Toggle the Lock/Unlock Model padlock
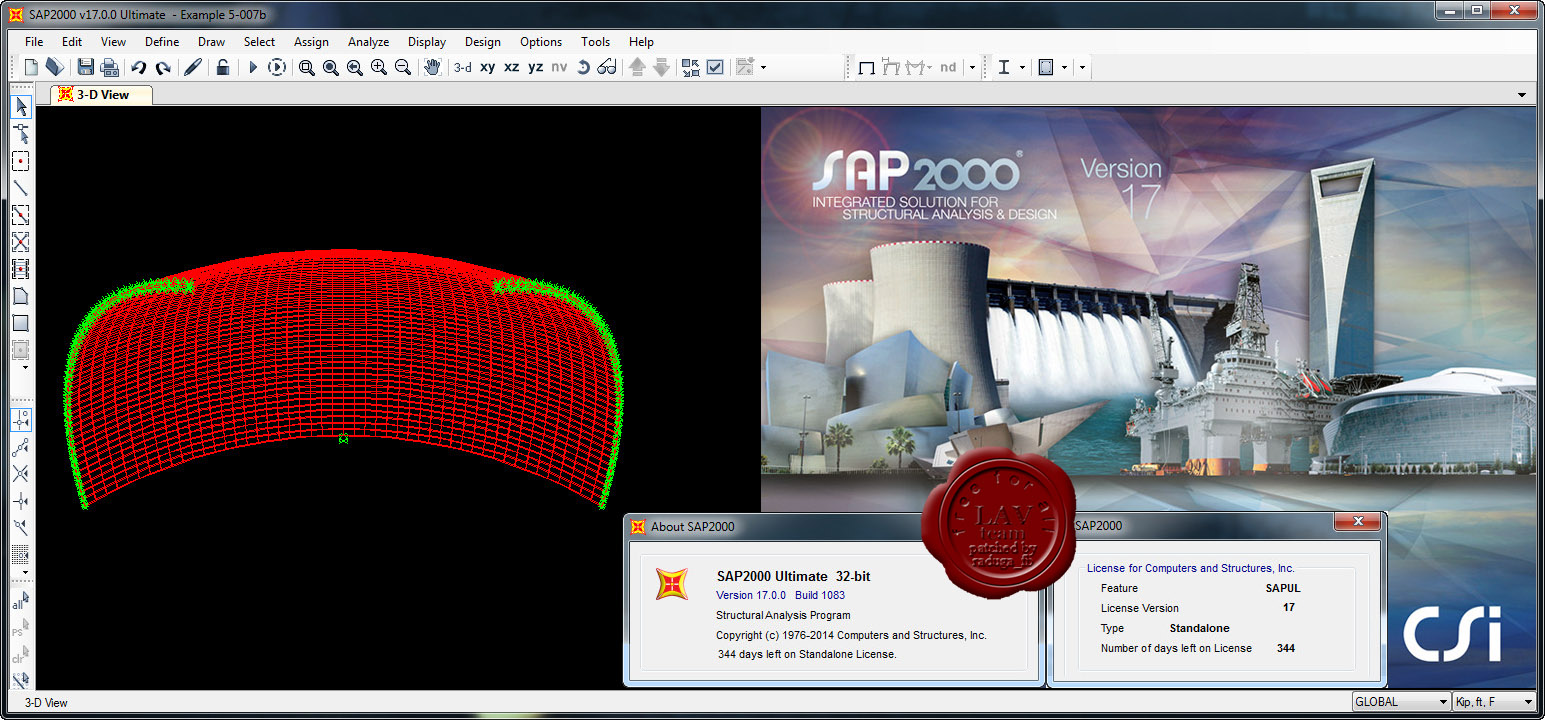Viewport: 1545px width, 720px height. [223, 67]
